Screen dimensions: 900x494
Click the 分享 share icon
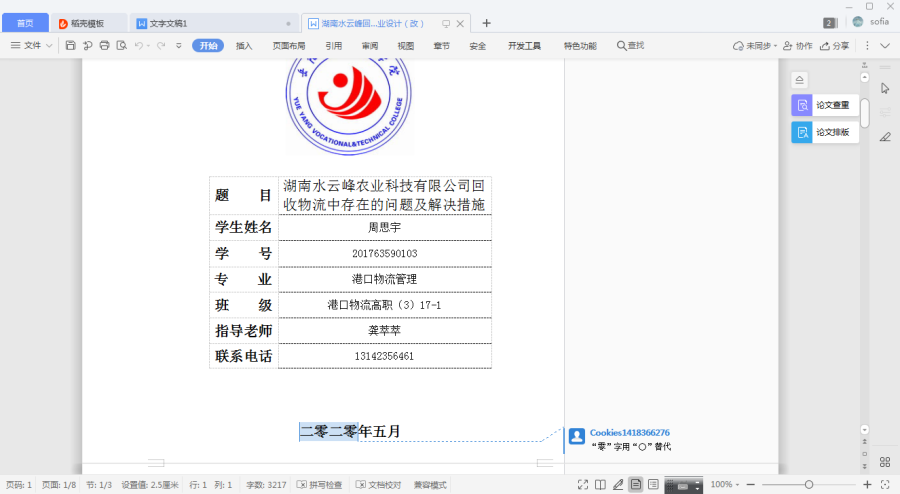[x=835, y=45]
